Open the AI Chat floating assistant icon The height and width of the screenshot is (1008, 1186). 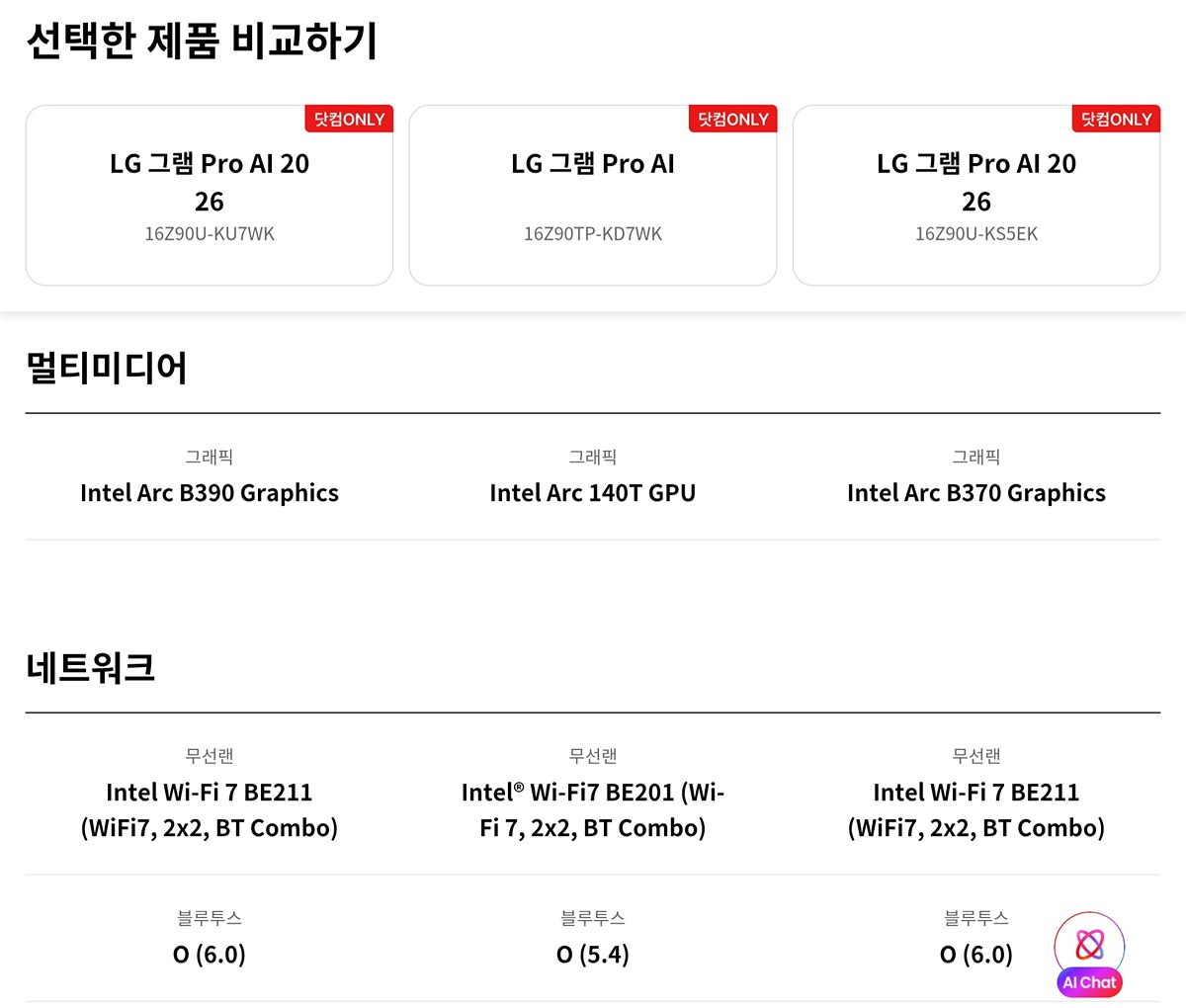1089,953
